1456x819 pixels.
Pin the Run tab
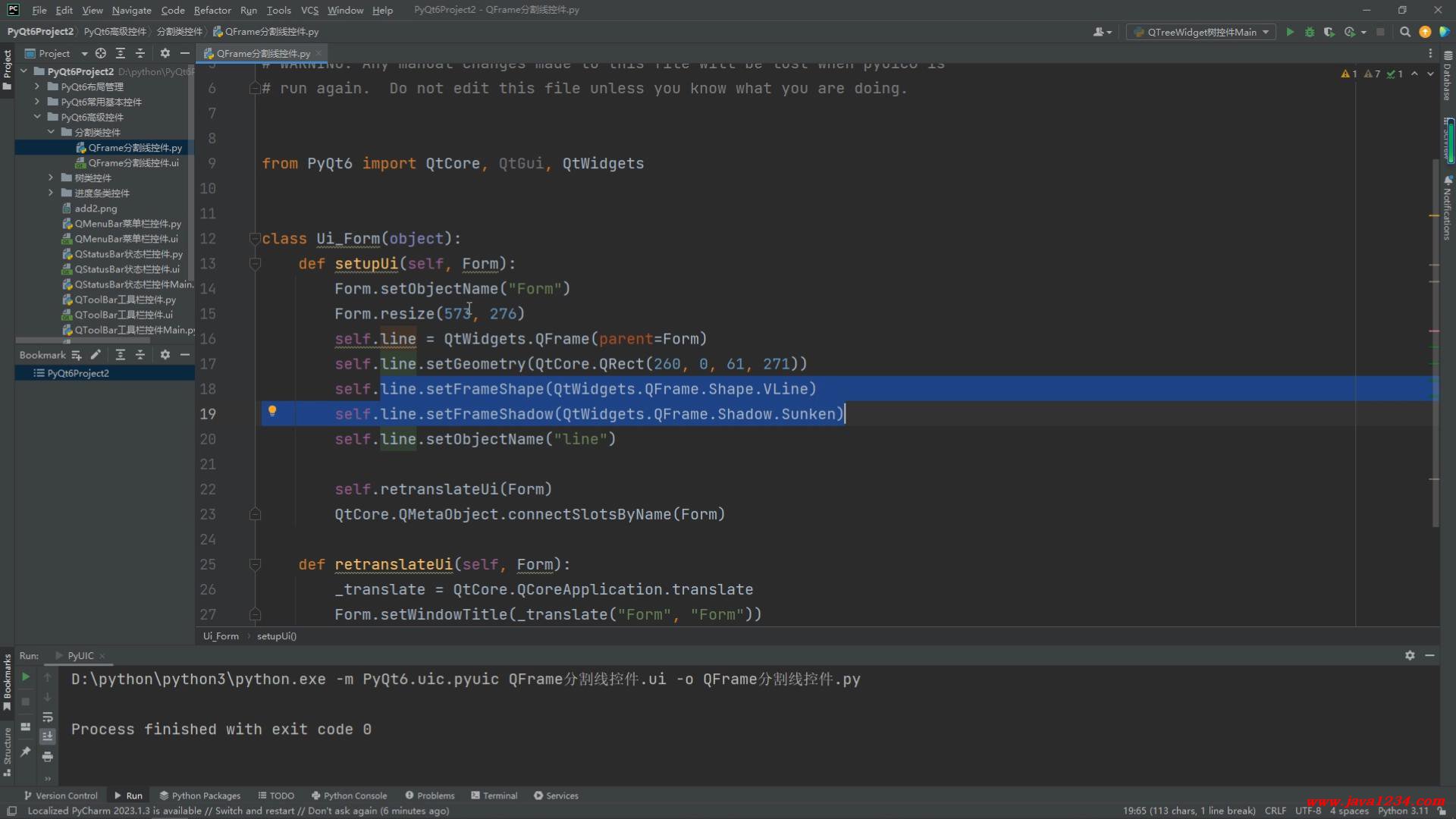click(x=26, y=752)
